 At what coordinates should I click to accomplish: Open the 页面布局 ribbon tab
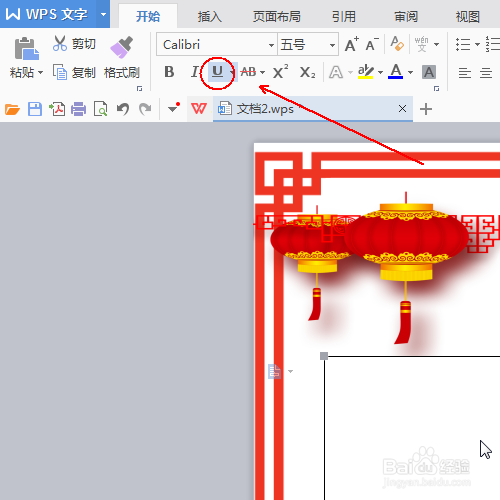coord(277,16)
